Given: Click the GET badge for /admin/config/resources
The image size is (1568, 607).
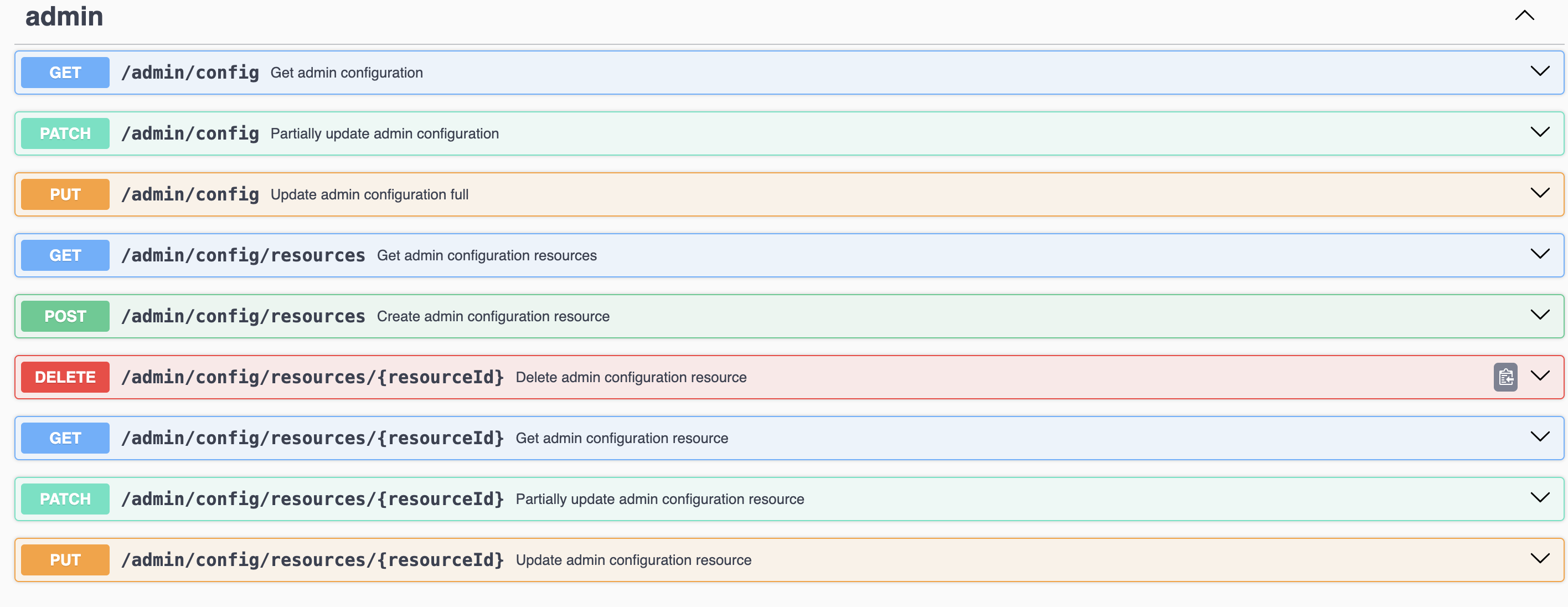Looking at the screenshot, I should click(x=65, y=255).
